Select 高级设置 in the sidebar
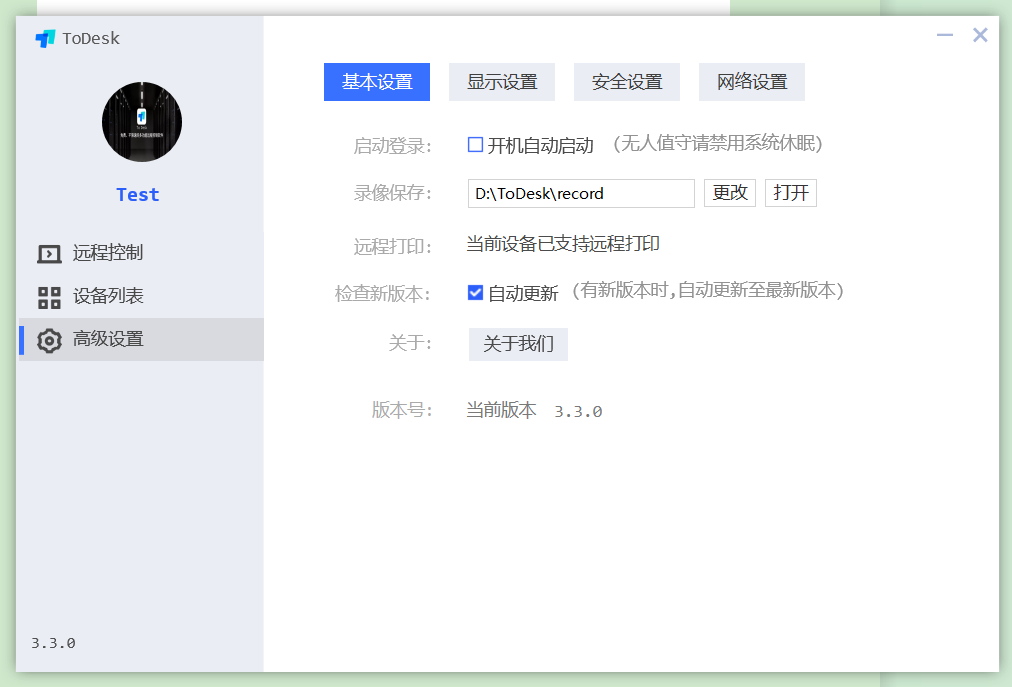Image resolution: width=1012 pixels, height=687 pixels. click(x=141, y=340)
